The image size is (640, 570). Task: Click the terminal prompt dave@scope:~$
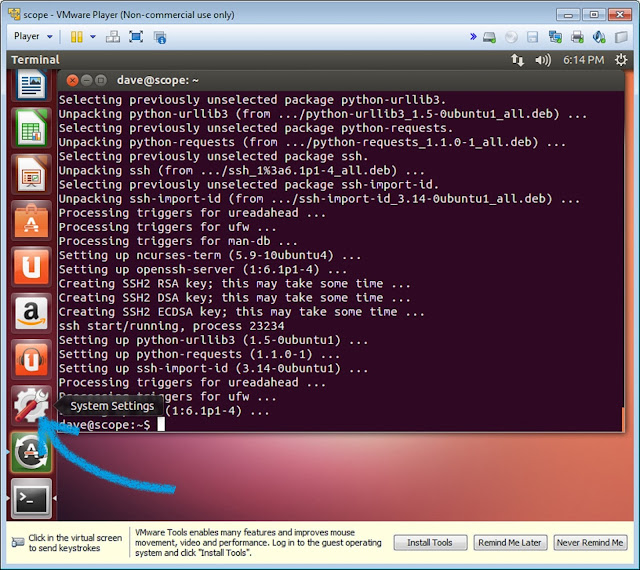click(x=104, y=425)
